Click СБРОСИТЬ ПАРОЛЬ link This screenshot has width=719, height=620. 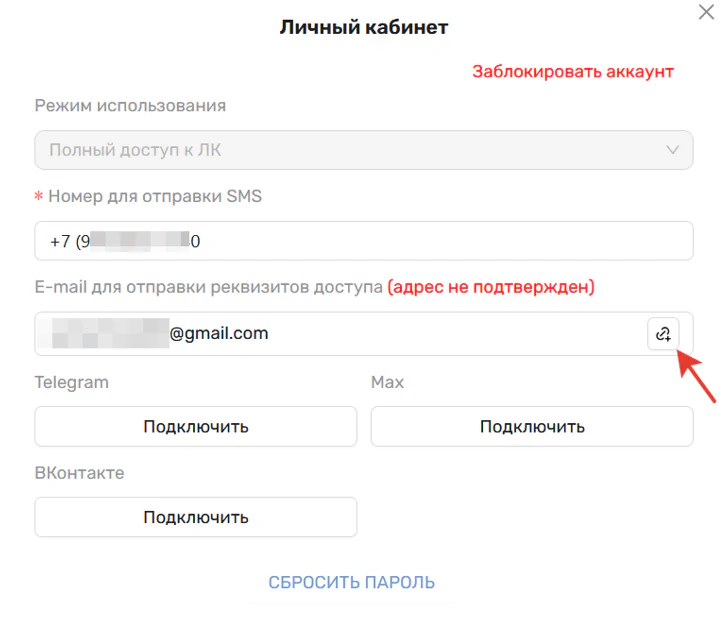[351, 582]
